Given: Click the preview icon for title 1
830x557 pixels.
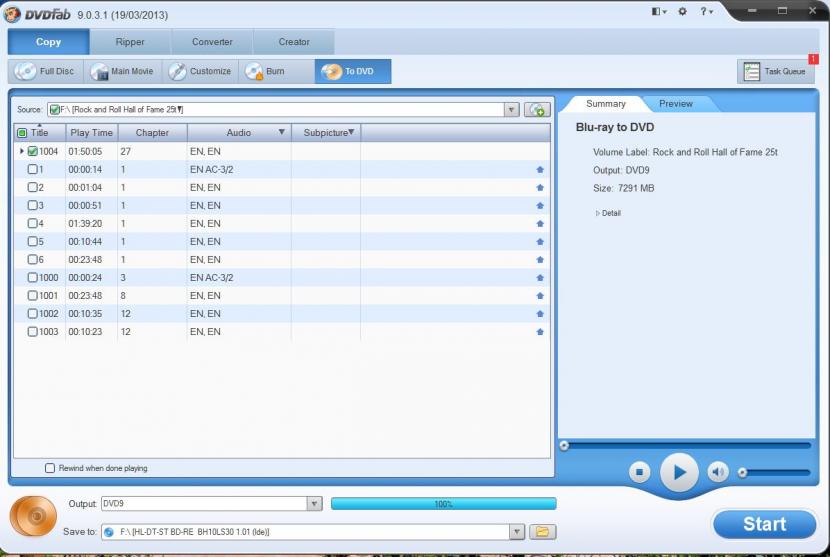Looking at the screenshot, I should 540,169.
